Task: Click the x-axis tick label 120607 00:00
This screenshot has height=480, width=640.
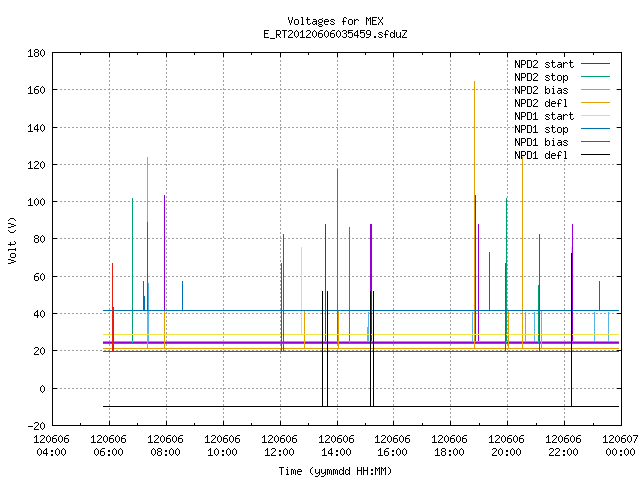Action: pyautogui.click(x=620, y=446)
